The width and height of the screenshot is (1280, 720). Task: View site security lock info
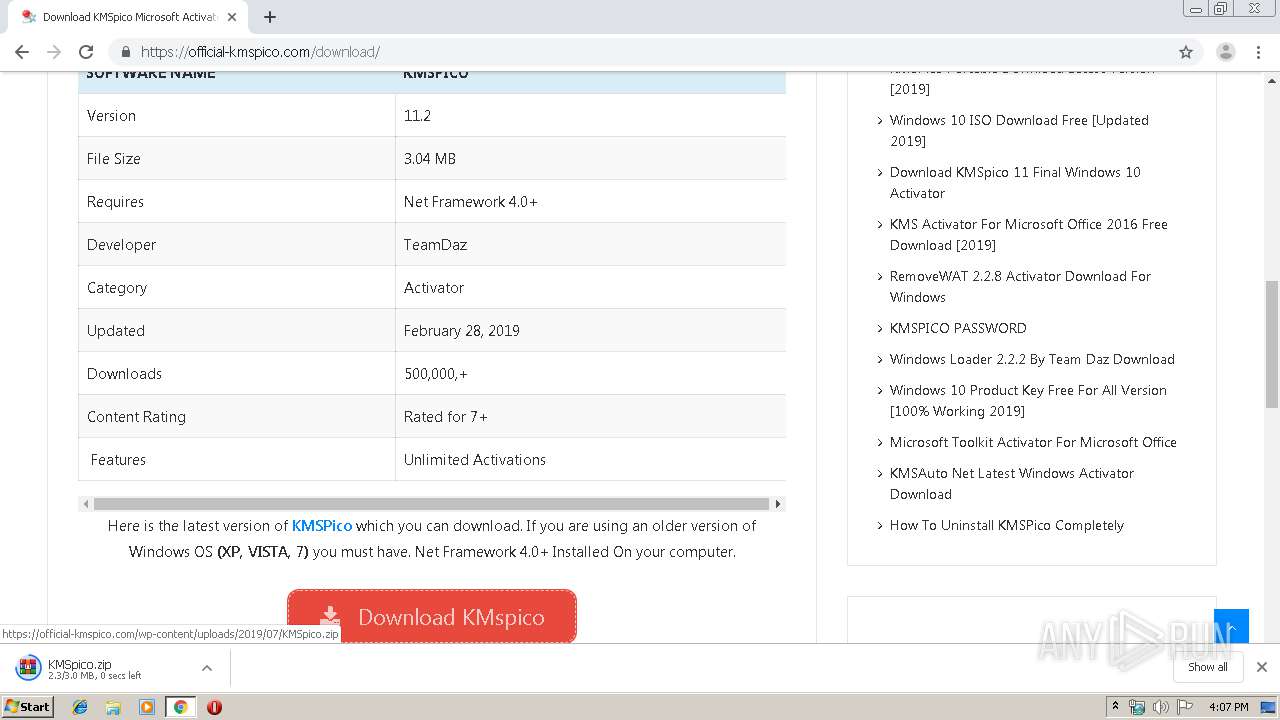pyautogui.click(x=126, y=52)
